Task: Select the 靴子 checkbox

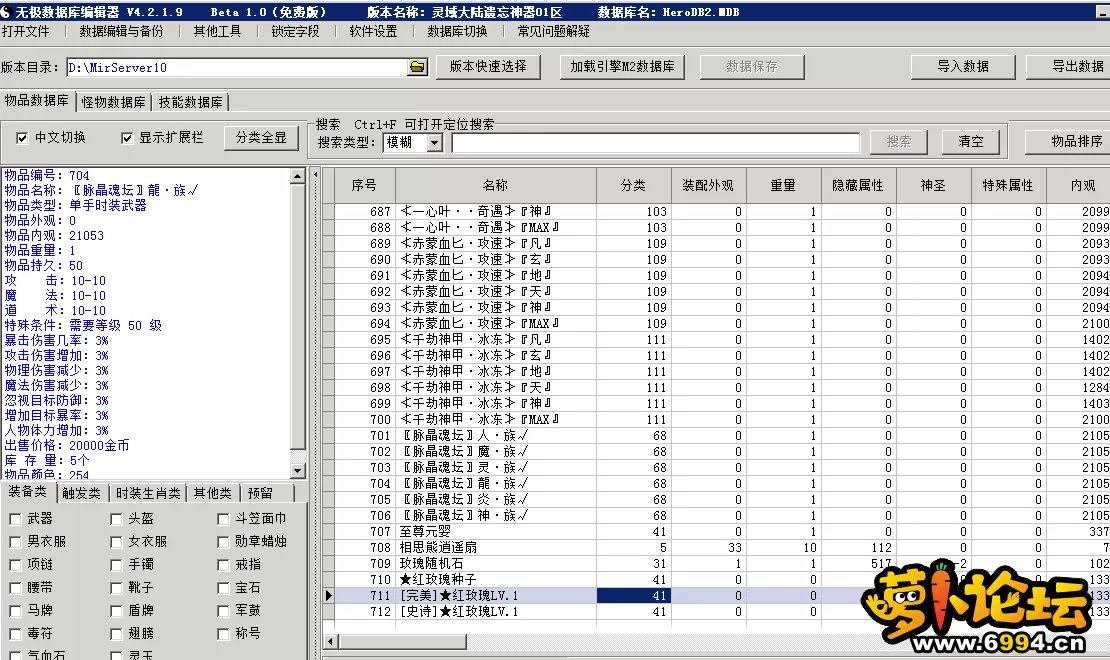Action: click(116, 588)
